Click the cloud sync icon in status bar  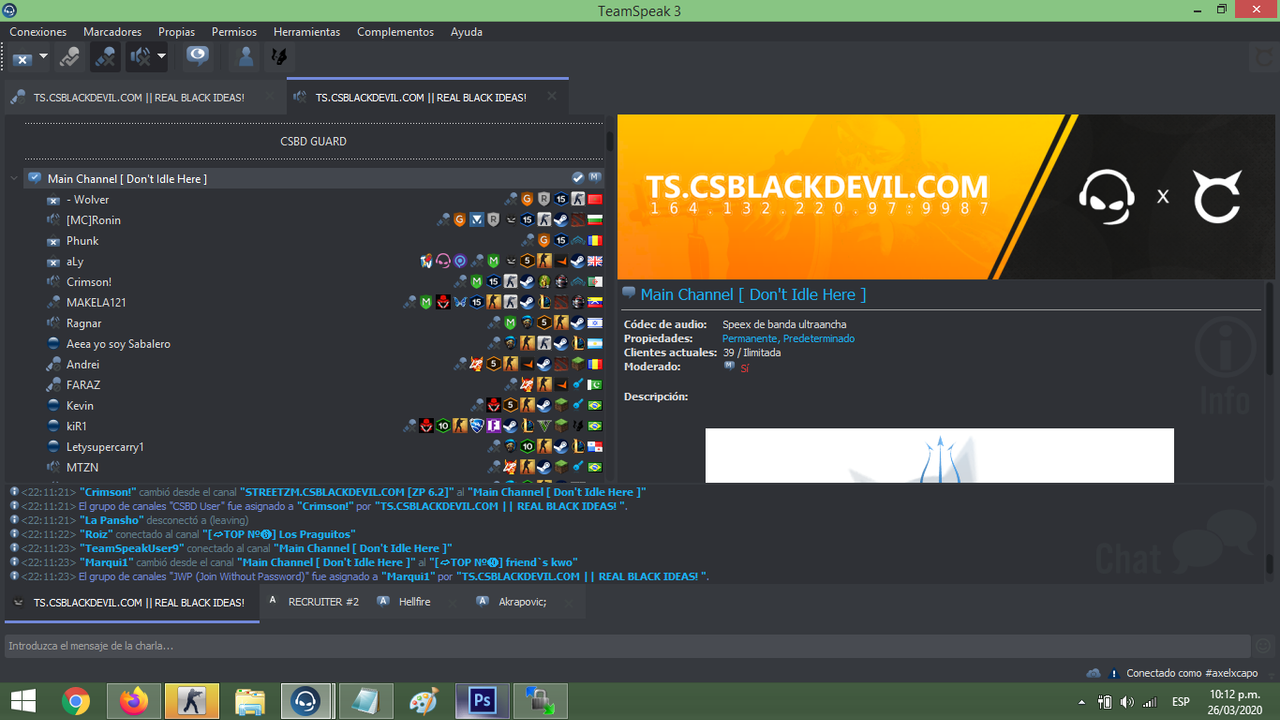[1093, 673]
